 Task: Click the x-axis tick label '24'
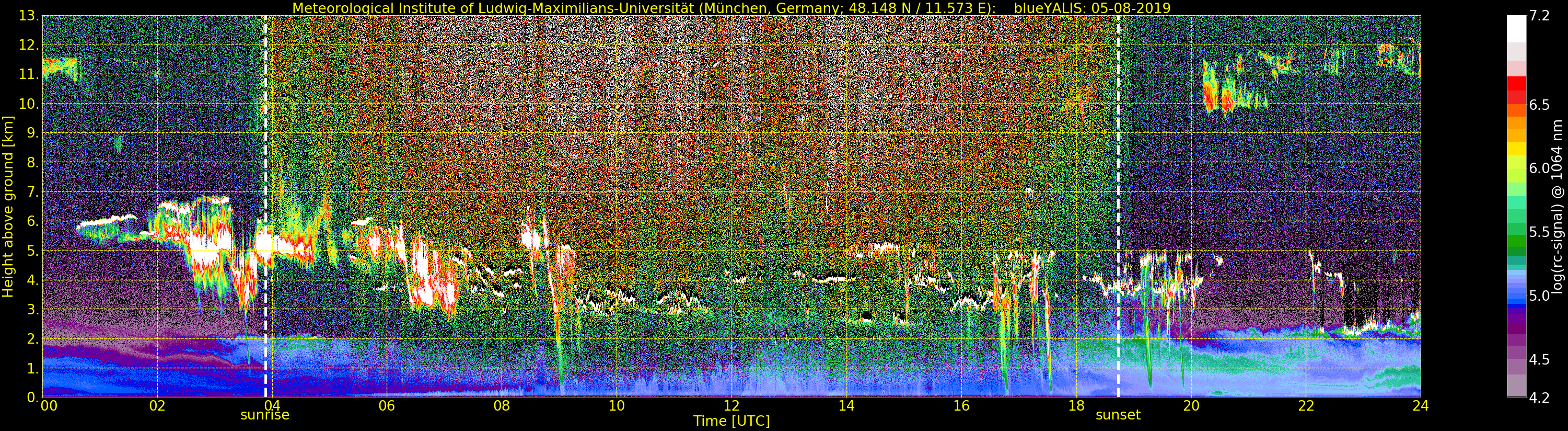(x=1421, y=405)
